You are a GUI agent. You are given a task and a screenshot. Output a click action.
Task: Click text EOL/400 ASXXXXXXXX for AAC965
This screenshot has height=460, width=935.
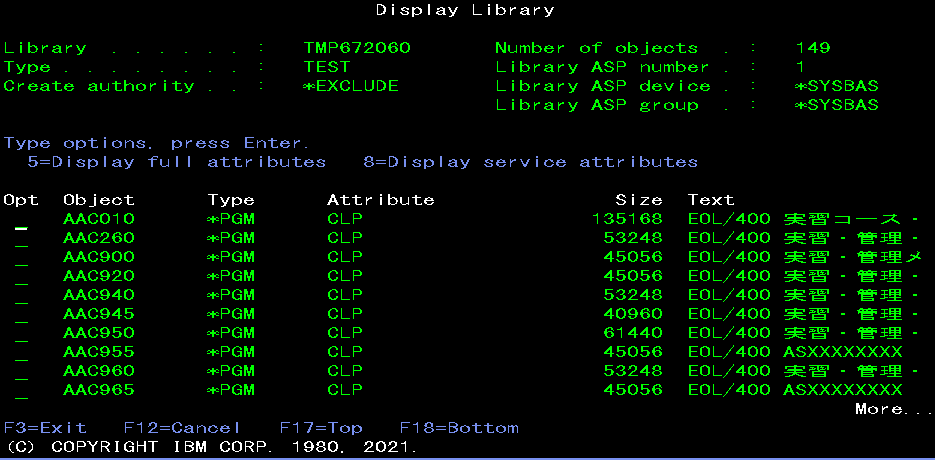click(795, 390)
